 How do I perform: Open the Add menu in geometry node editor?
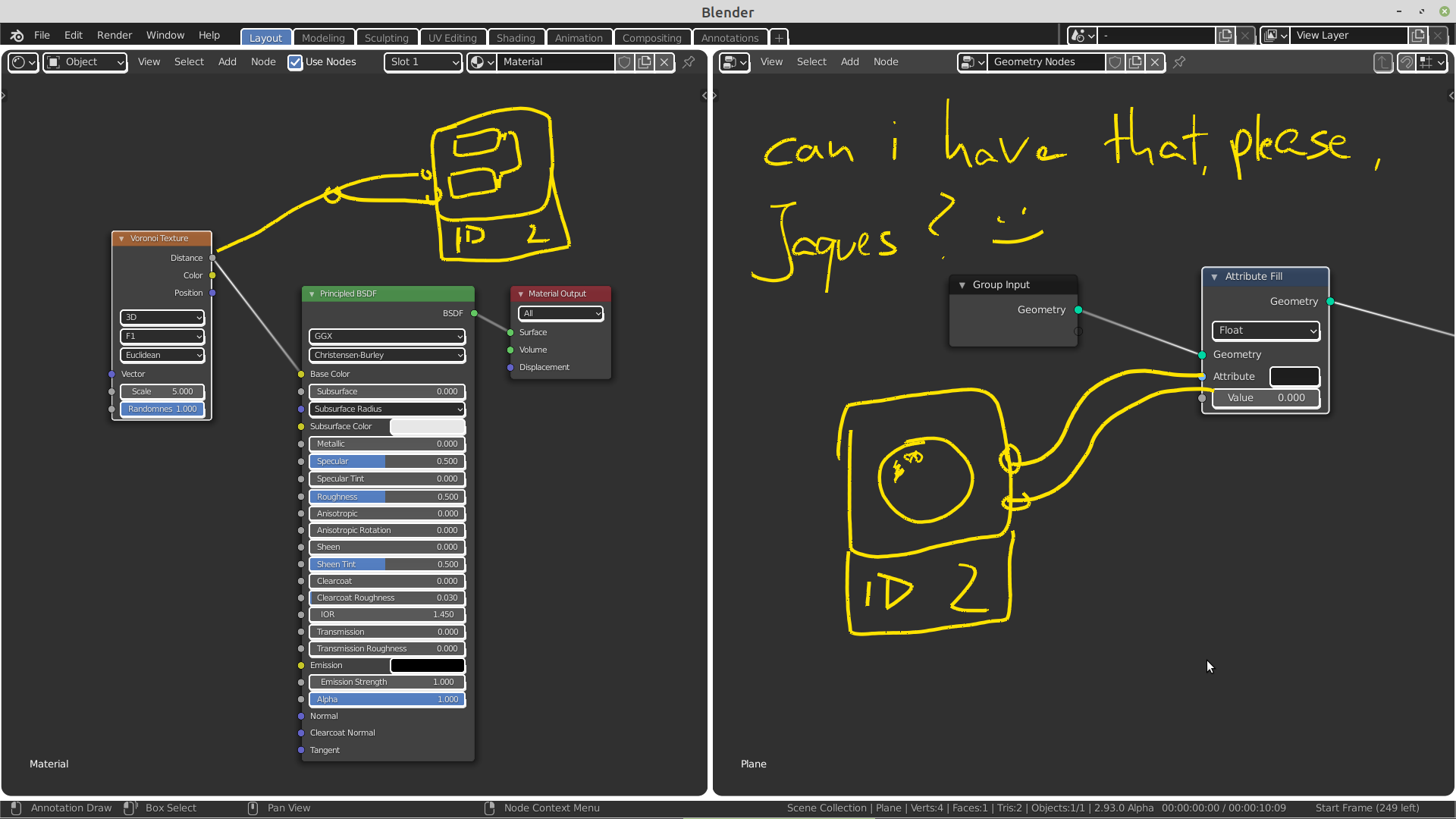coord(849,62)
